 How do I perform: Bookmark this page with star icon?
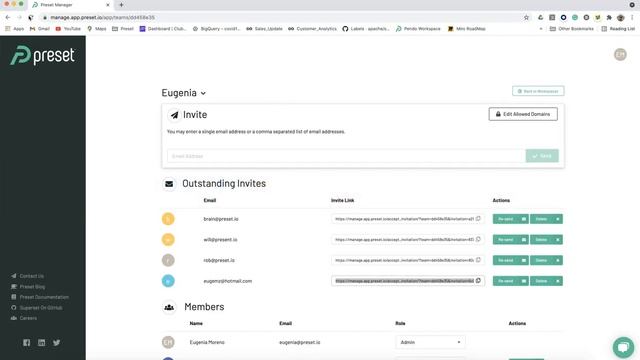tap(526, 18)
